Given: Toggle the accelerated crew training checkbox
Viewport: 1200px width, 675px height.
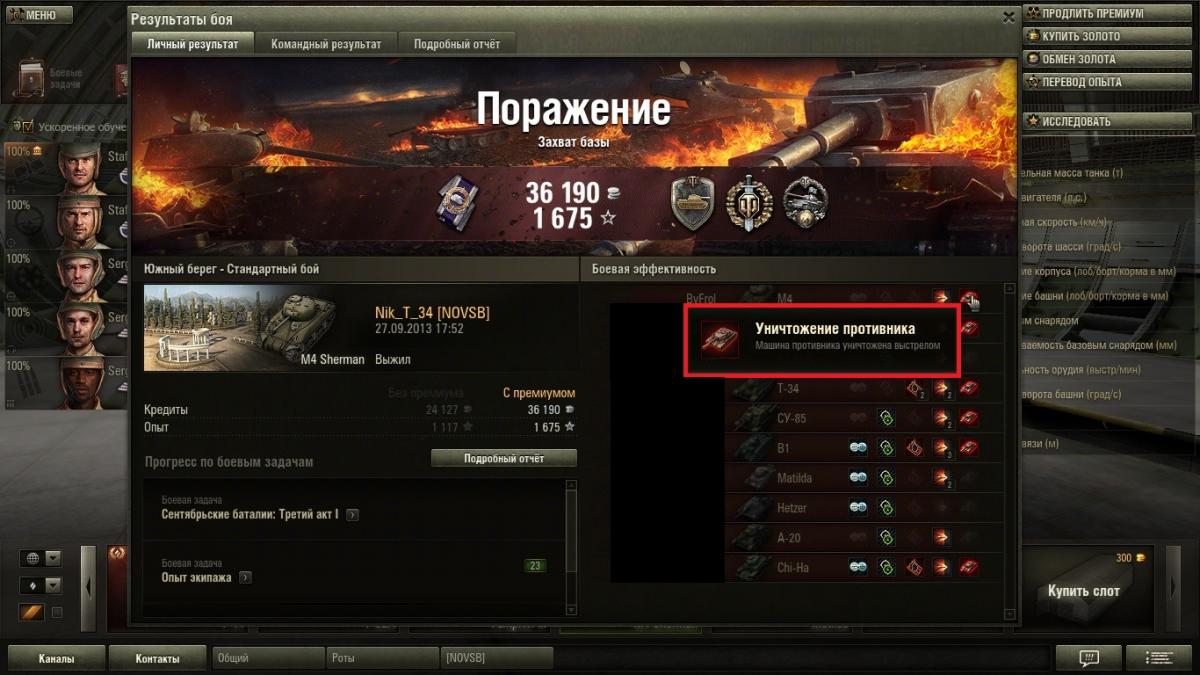Looking at the screenshot, I should coord(27,127).
